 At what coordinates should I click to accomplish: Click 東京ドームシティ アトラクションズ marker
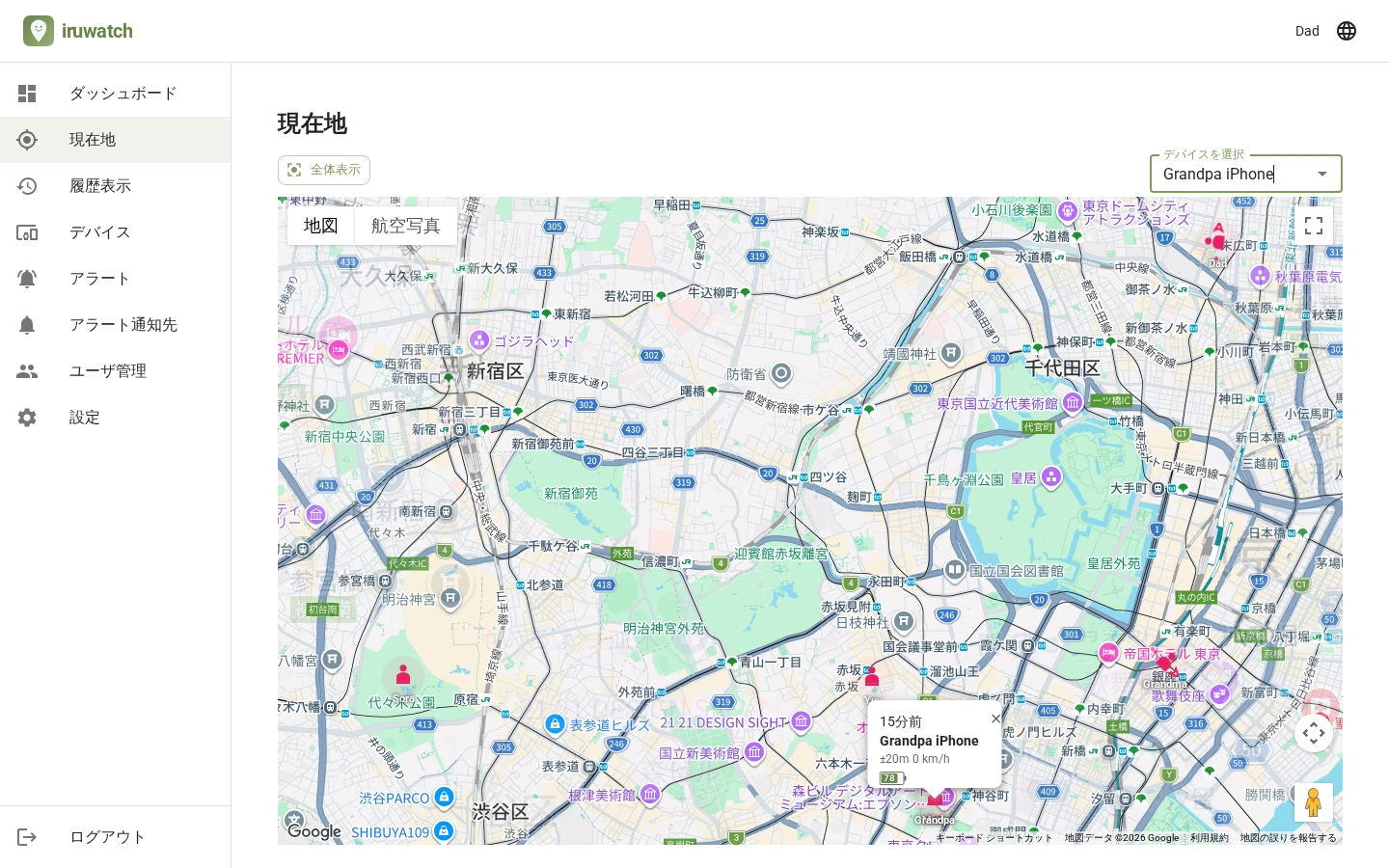[x=1067, y=210]
